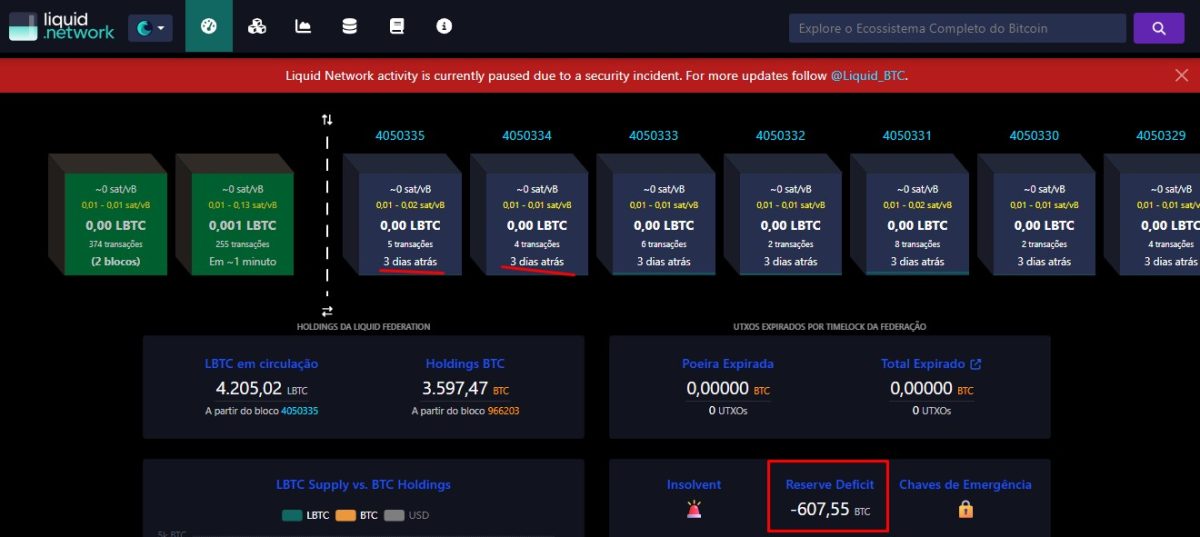Viewport: 1200px width, 537px height.
Task: Open Chaves de Emergência link
Action: [x=965, y=485]
